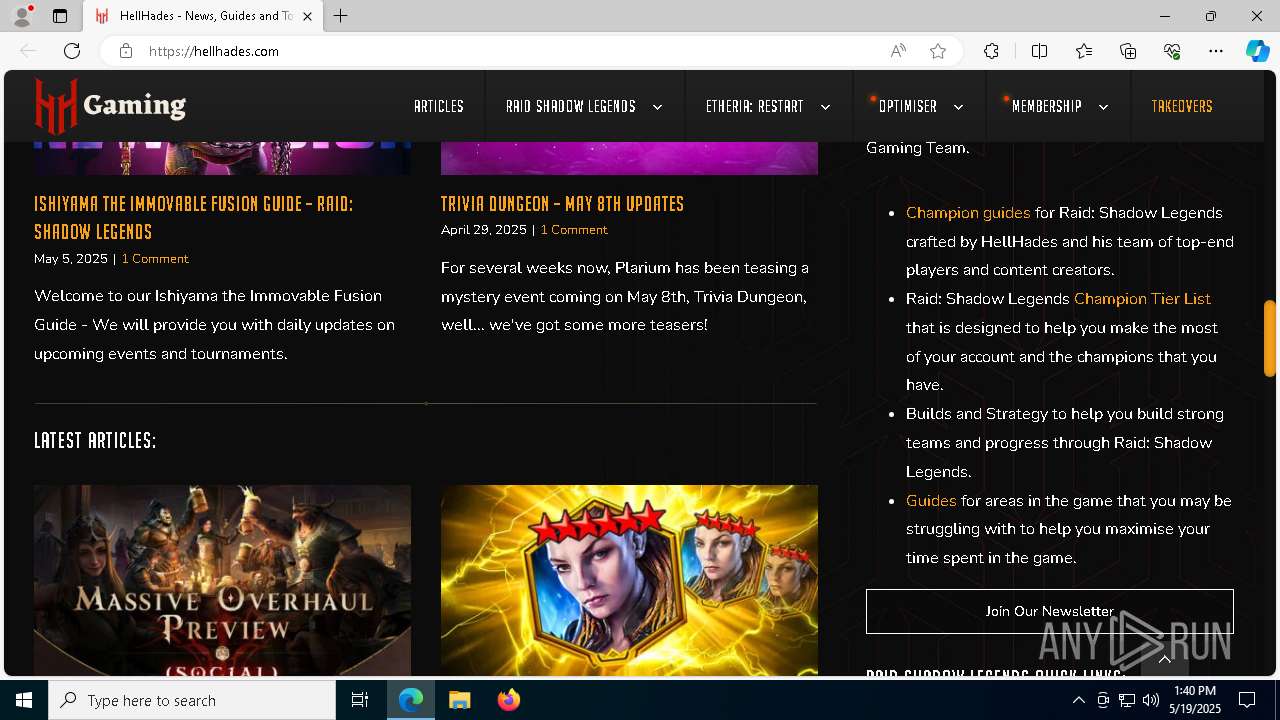Open Settings and more menu

1216,51
